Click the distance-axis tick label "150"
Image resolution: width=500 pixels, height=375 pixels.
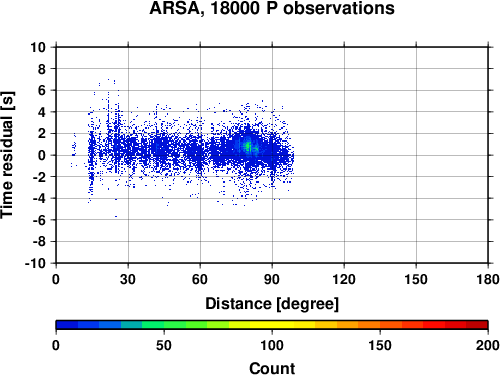pos(416,279)
